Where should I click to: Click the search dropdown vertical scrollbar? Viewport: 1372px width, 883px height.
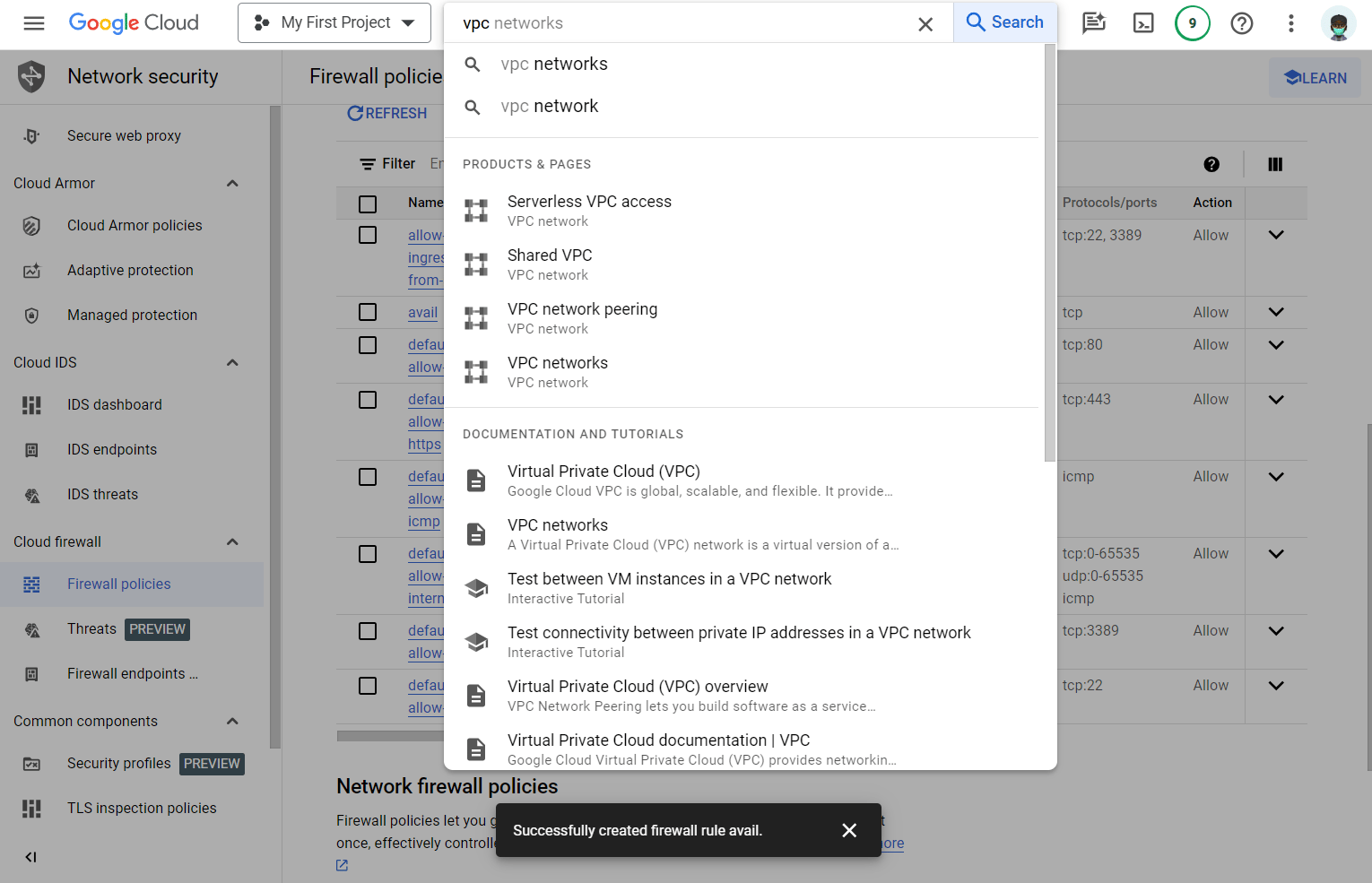coord(1050,253)
